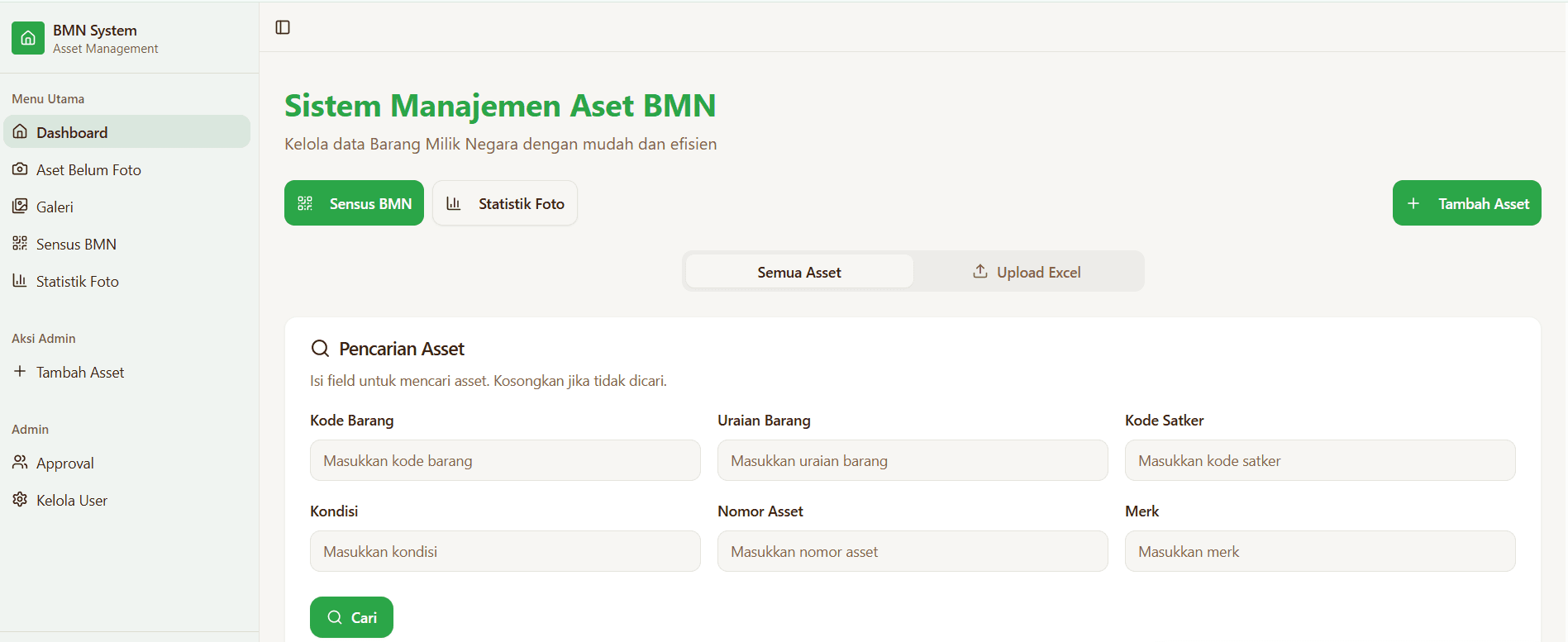Click the green Tambah Asset button

pyautogui.click(x=1466, y=203)
